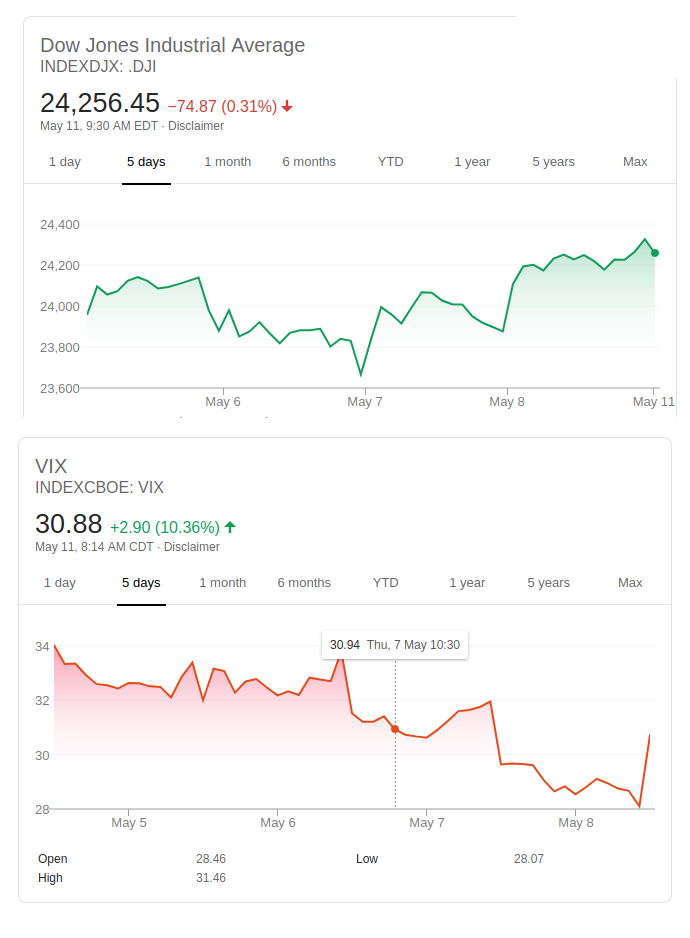Click the red down arrow beside Dow change

287,106
